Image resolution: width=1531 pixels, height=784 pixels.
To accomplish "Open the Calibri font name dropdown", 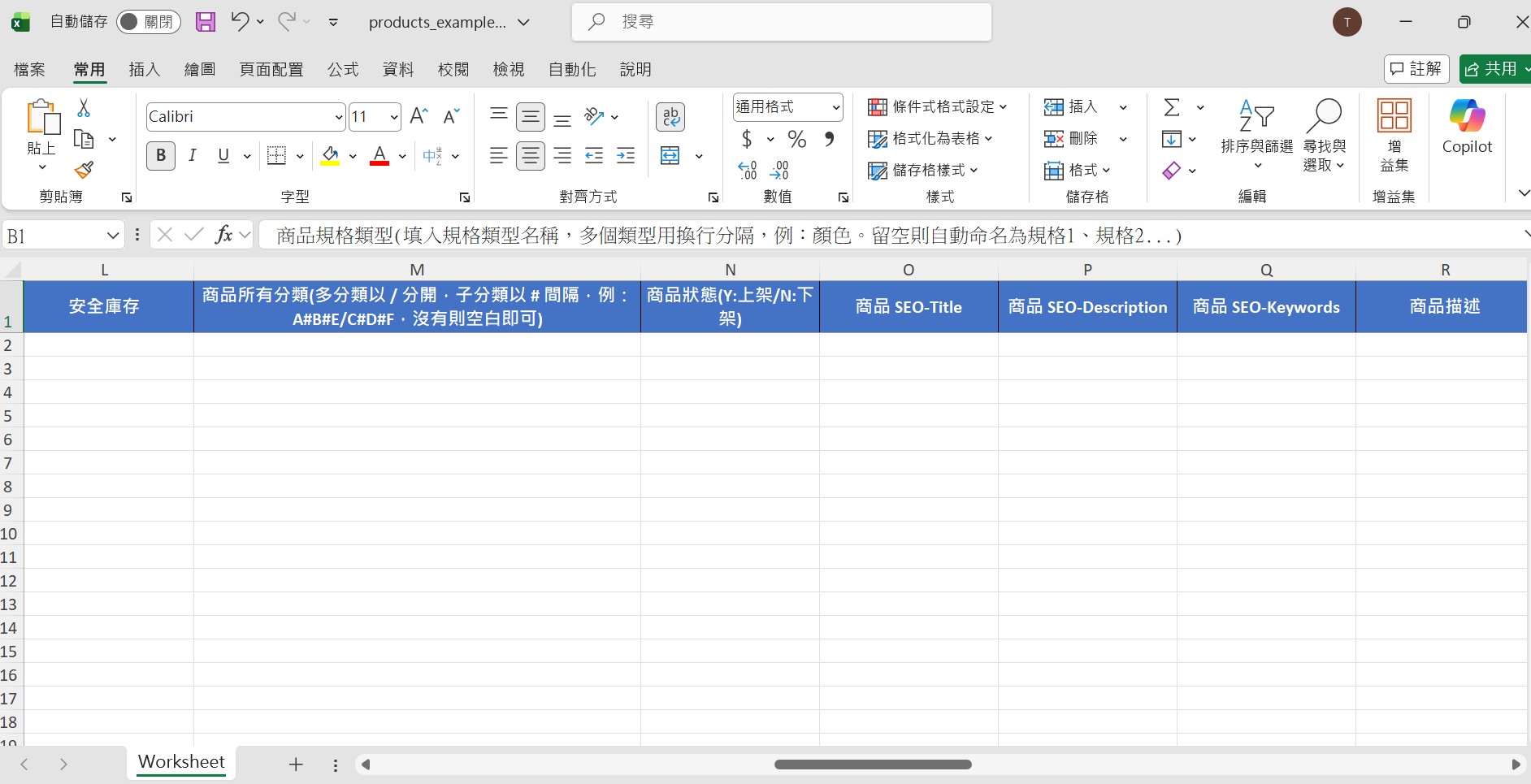I will pyautogui.click(x=339, y=118).
